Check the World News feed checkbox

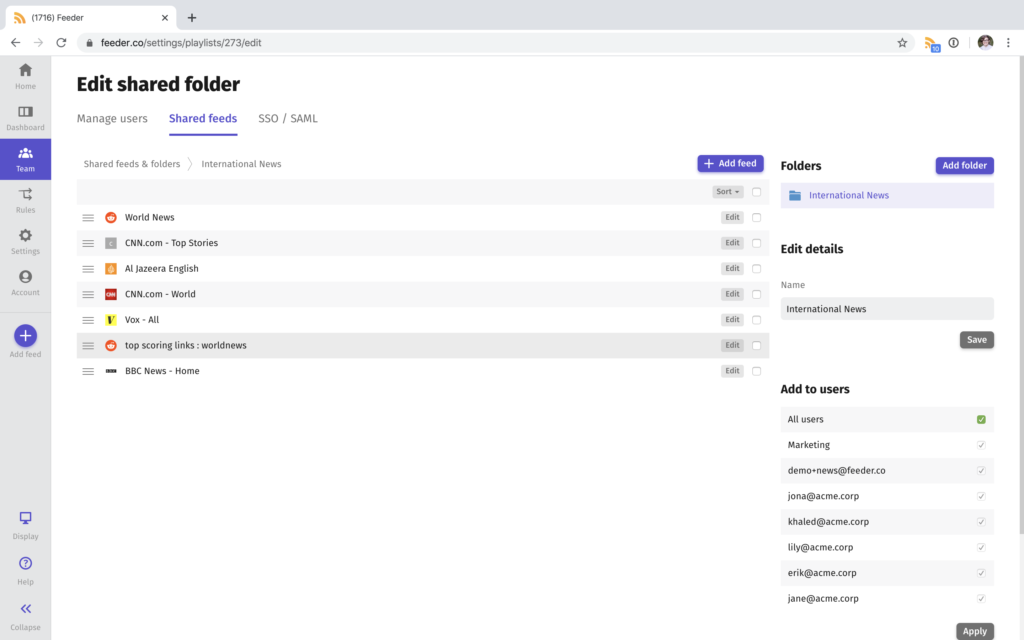[756, 217]
